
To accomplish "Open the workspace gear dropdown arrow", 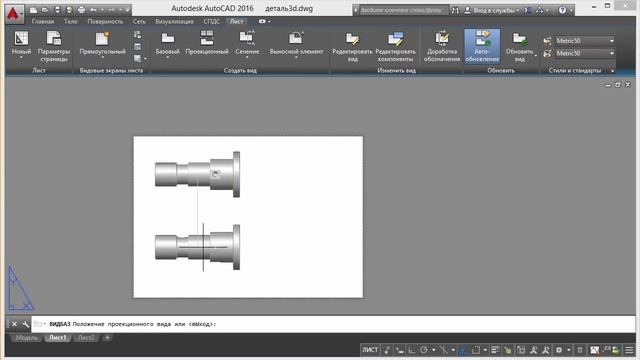I will [x=568, y=350].
